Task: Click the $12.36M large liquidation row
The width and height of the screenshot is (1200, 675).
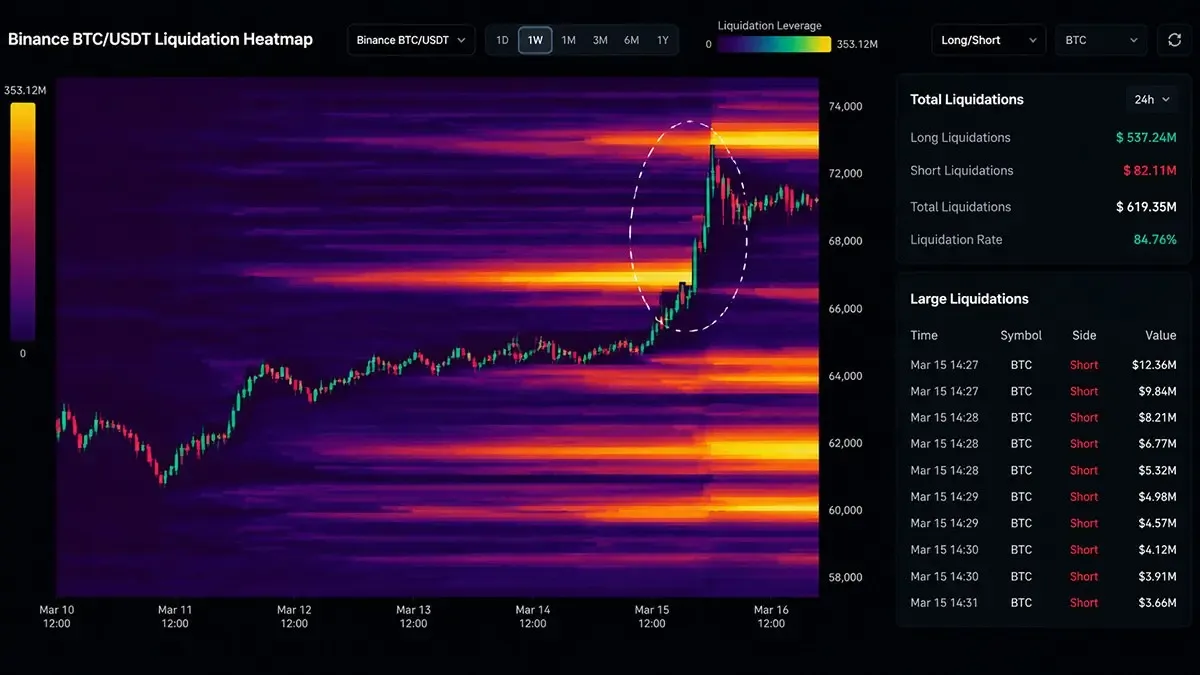Action: point(1043,365)
